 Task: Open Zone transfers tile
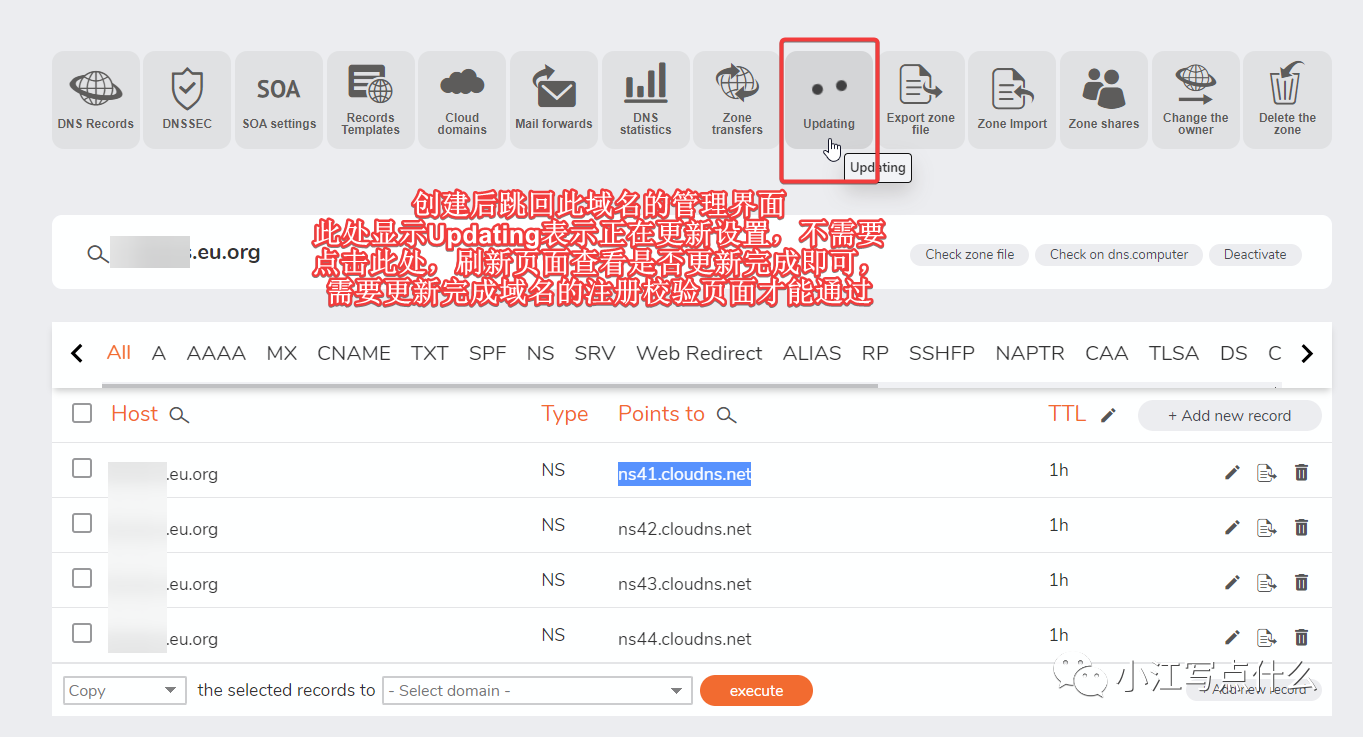pyautogui.click(x=737, y=100)
